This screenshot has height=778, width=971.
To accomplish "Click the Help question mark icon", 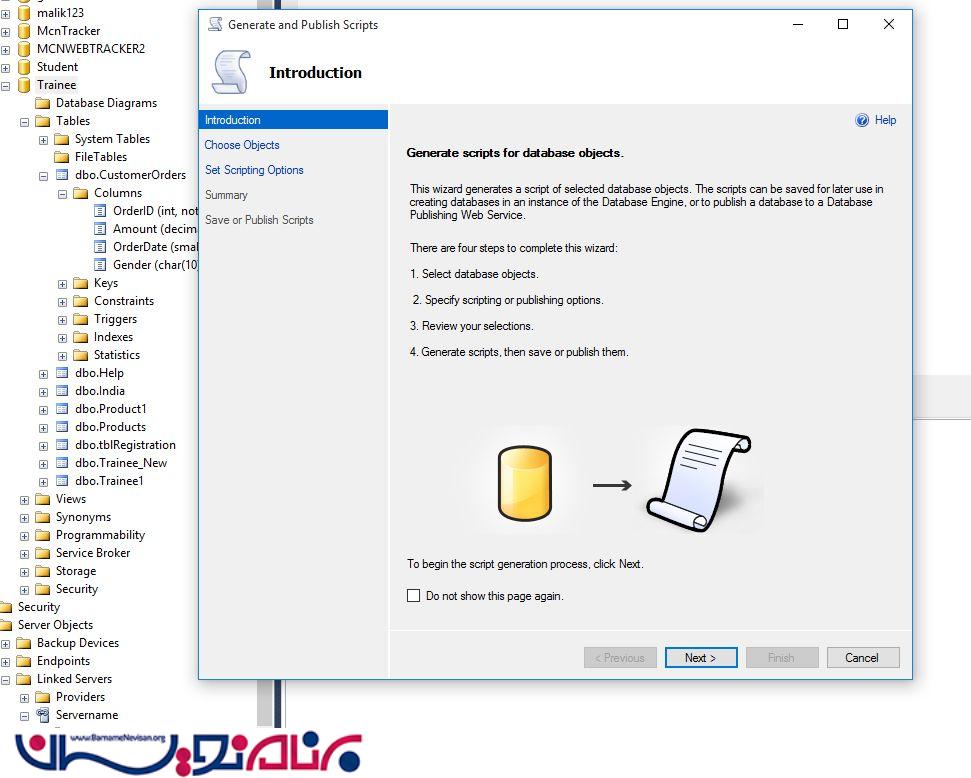I will click(x=862, y=120).
